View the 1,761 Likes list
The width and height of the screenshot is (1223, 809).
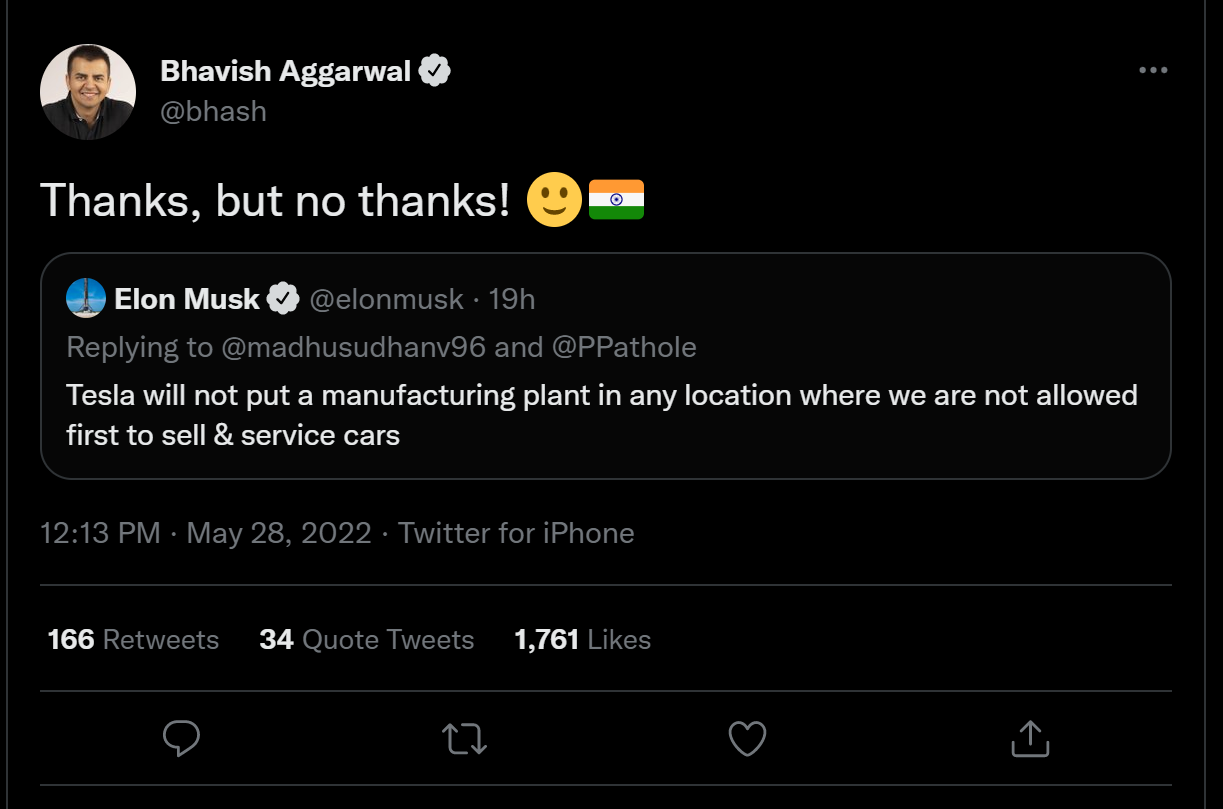[582, 640]
